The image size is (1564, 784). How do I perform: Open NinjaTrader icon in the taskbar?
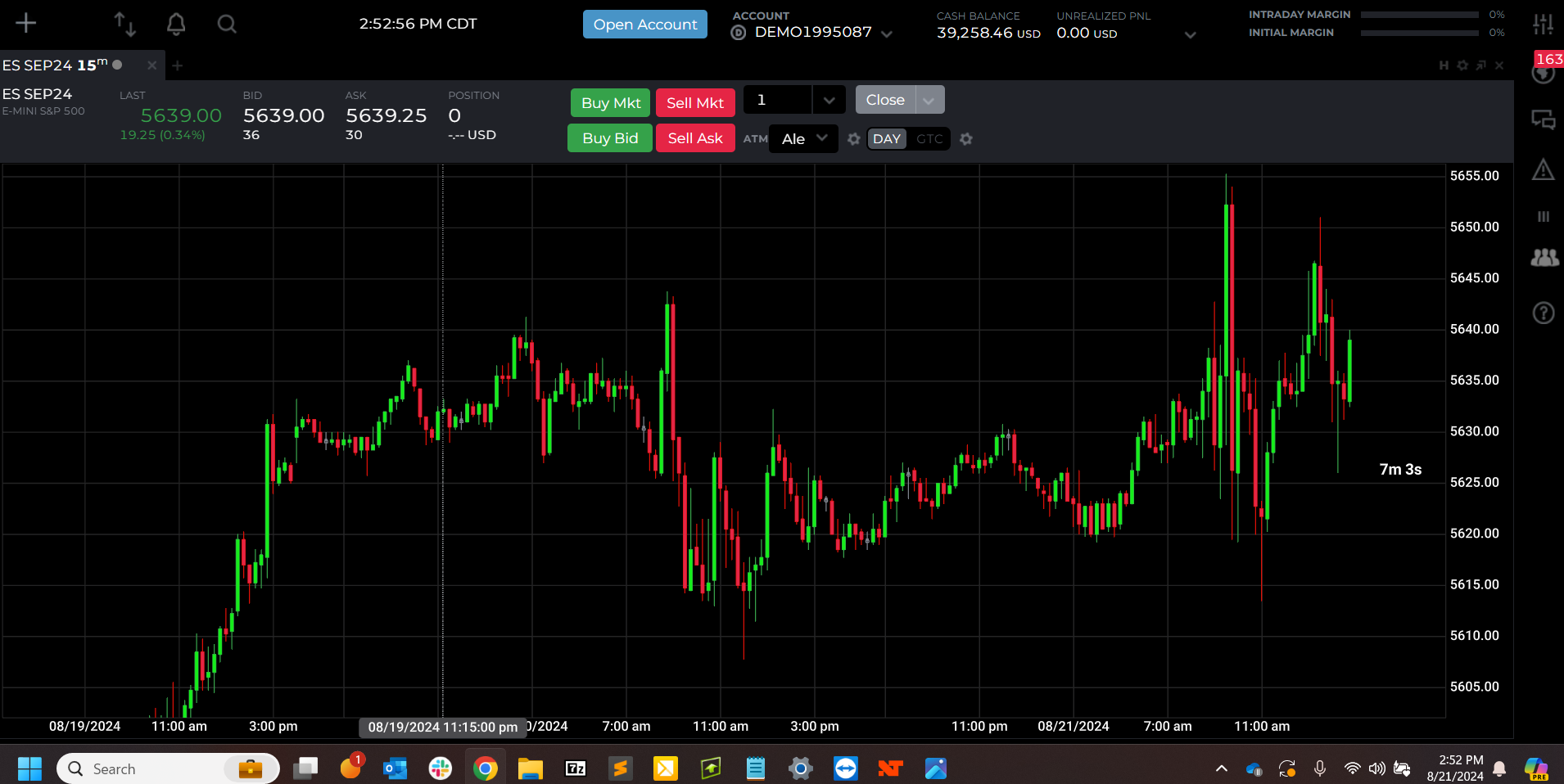point(890,768)
